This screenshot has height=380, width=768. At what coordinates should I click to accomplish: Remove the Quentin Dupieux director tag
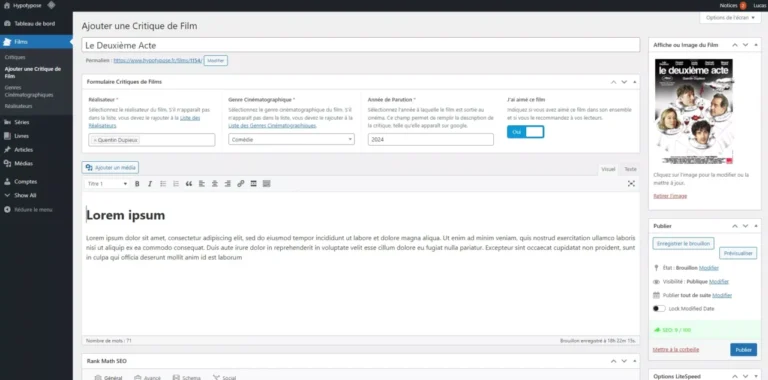(95, 140)
